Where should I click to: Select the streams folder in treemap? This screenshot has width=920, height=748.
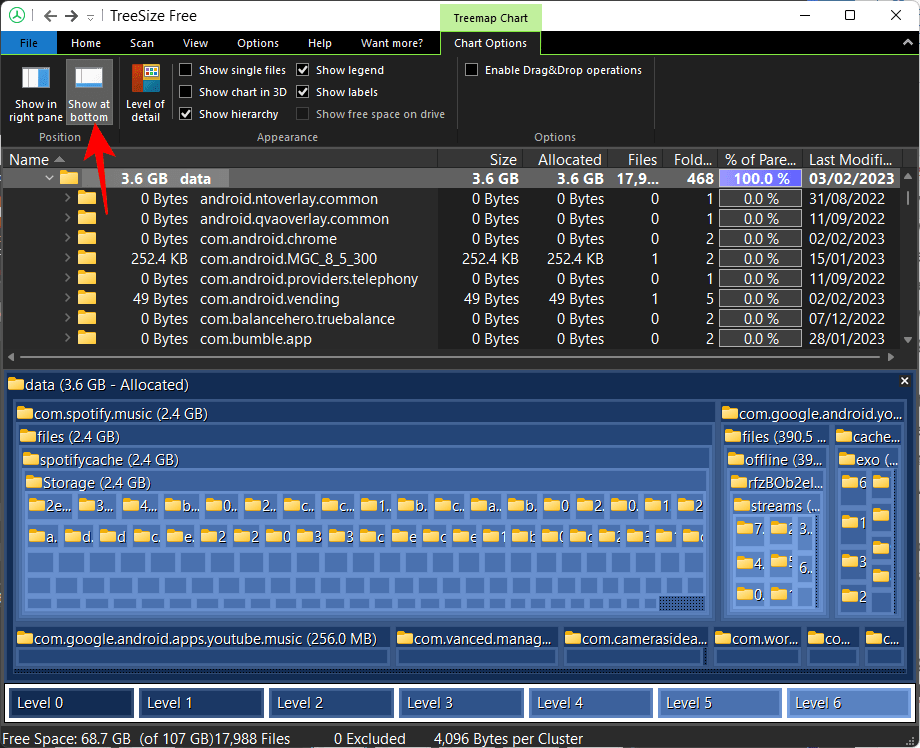pos(776,505)
